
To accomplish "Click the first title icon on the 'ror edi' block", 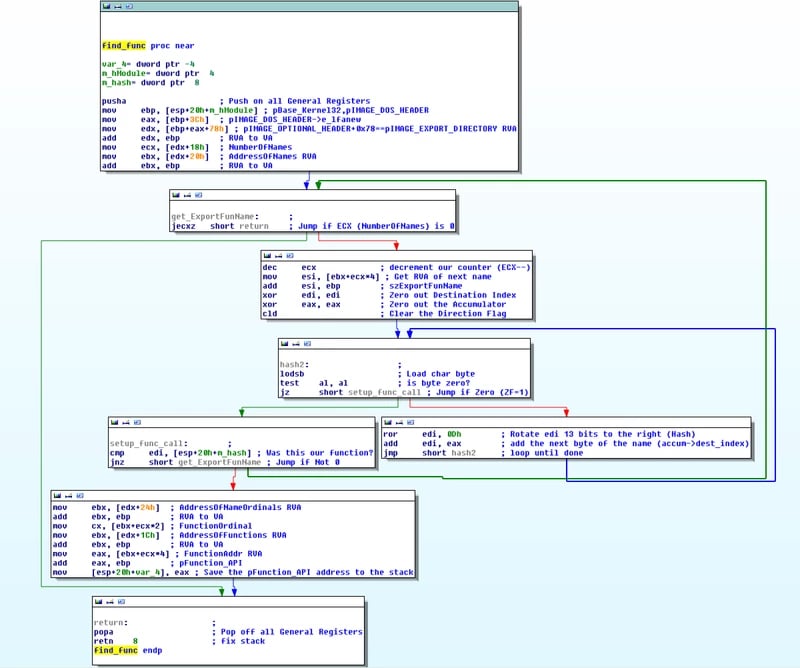I will 388,421.
